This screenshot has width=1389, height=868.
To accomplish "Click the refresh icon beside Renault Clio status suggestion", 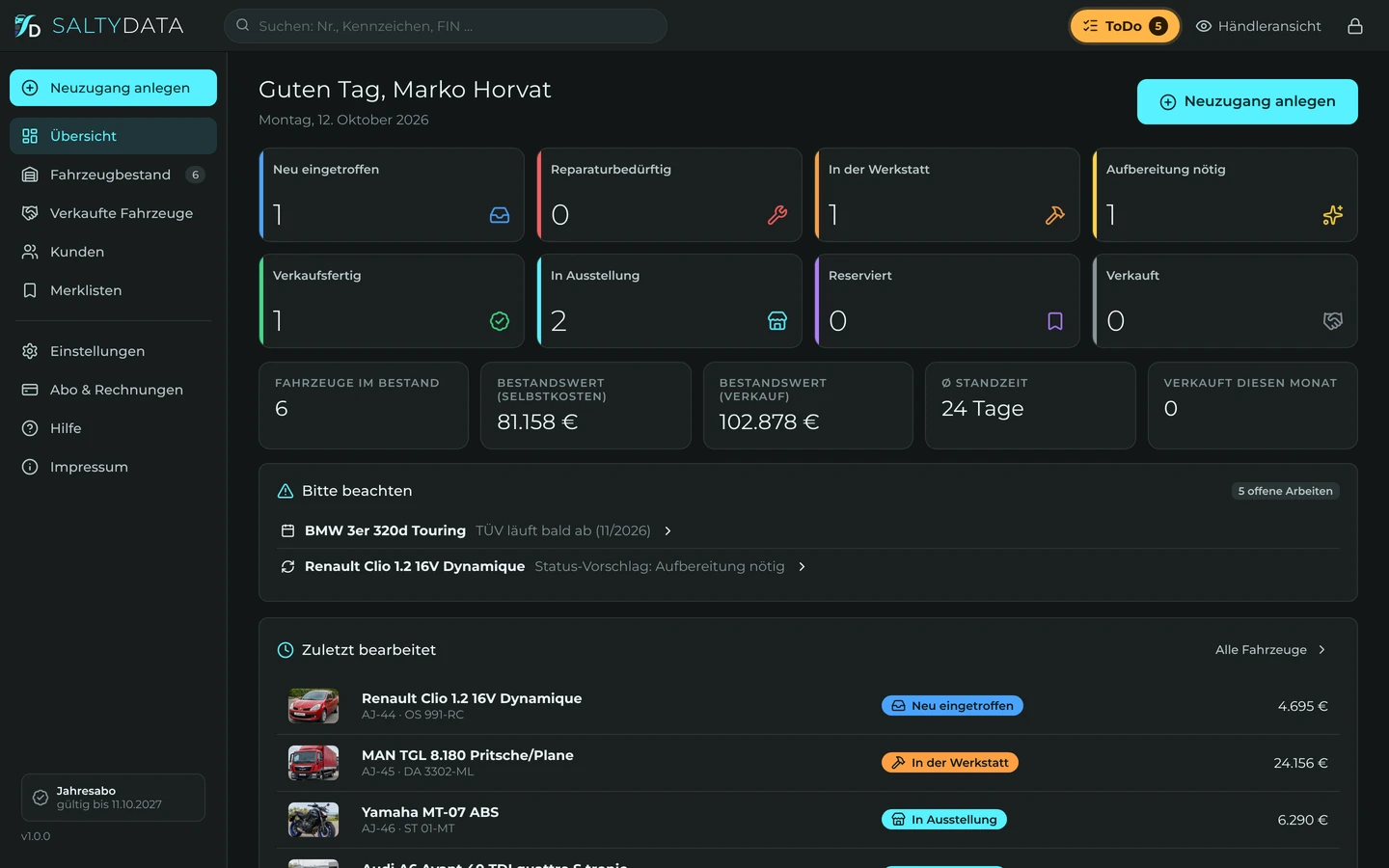I will (x=287, y=566).
